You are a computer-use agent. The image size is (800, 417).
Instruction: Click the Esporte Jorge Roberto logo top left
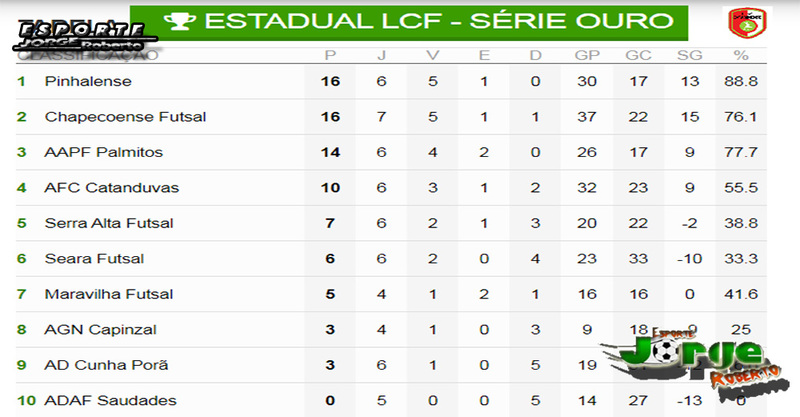coord(84,37)
